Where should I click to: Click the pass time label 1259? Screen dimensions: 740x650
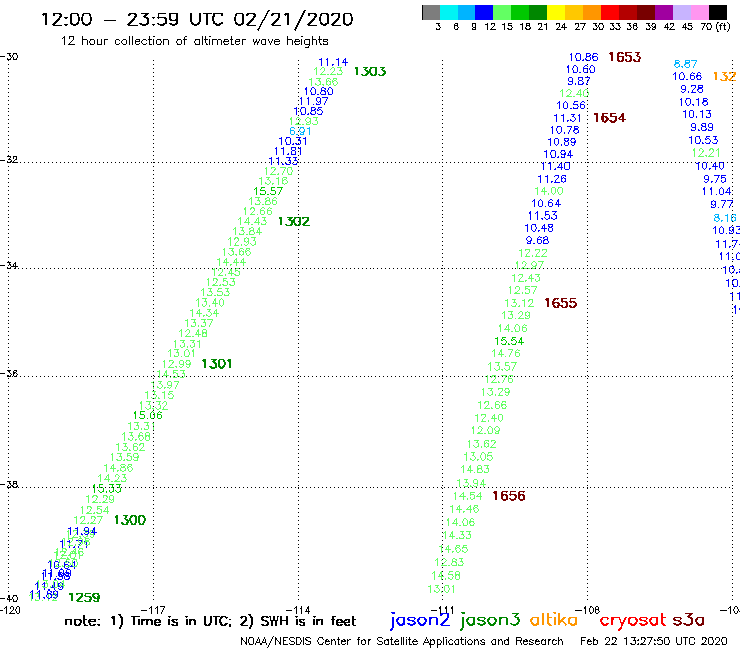point(84,598)
